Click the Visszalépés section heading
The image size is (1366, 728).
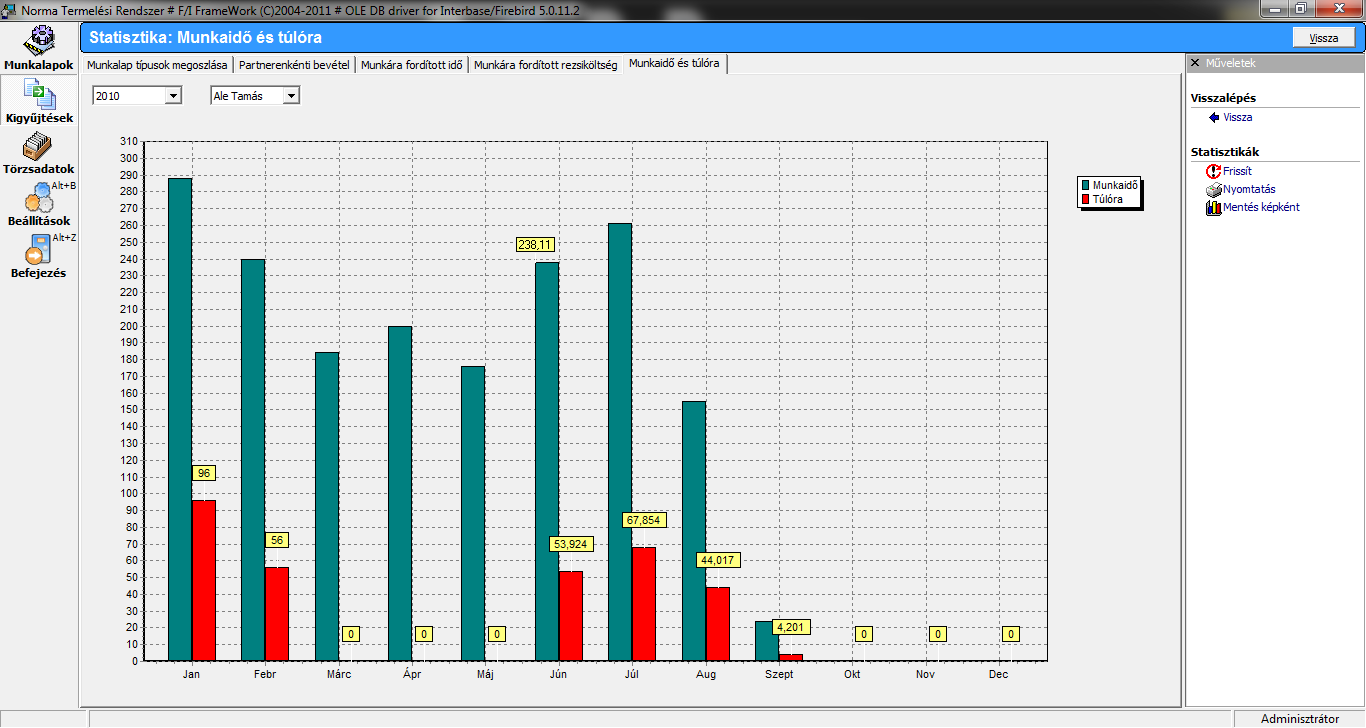click(1223, 98)
